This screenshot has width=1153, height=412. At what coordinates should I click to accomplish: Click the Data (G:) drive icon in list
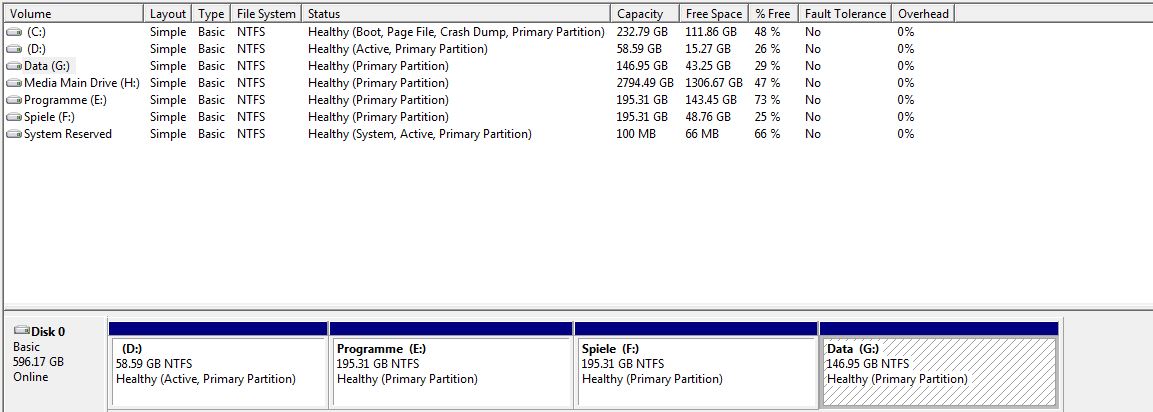(x=14, y=66)
